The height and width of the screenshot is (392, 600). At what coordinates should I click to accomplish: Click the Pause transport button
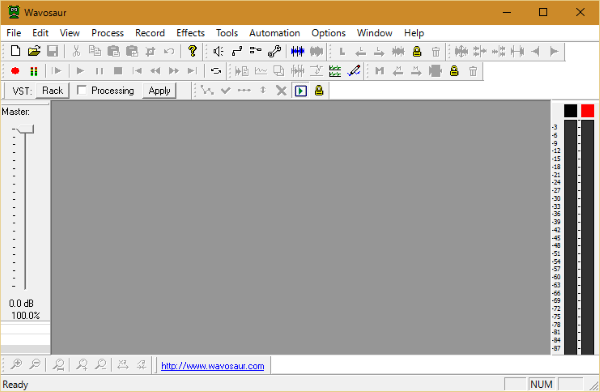point(99,71)
